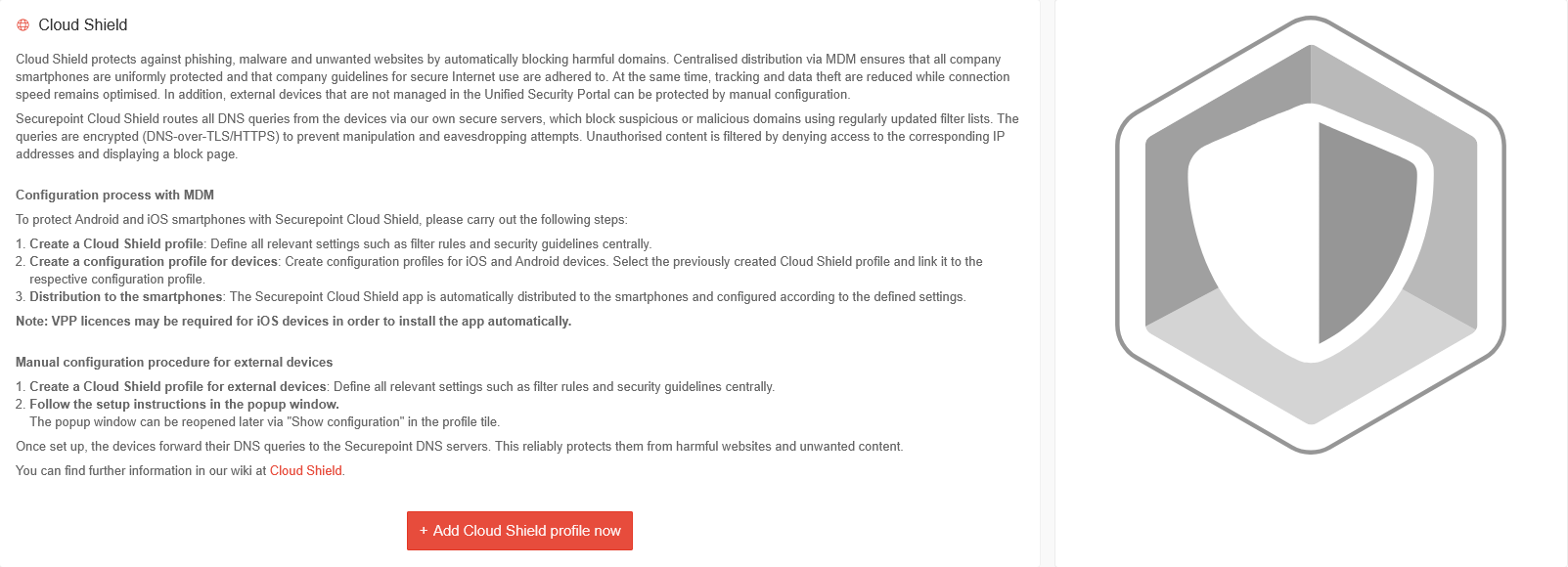Click the Cloud Shield page title
This screenshot has height=567, width=1568.
83,25
